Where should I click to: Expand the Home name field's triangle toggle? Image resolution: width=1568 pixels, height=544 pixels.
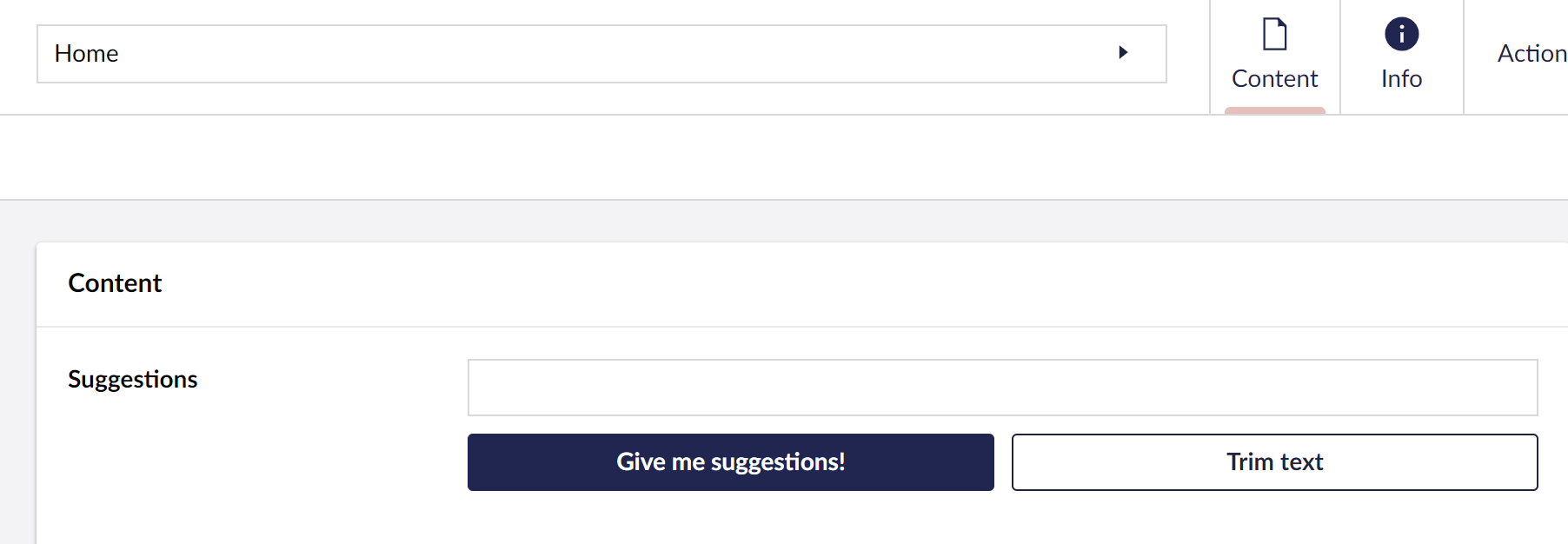pyautogui.click(x=1123, y=52)
